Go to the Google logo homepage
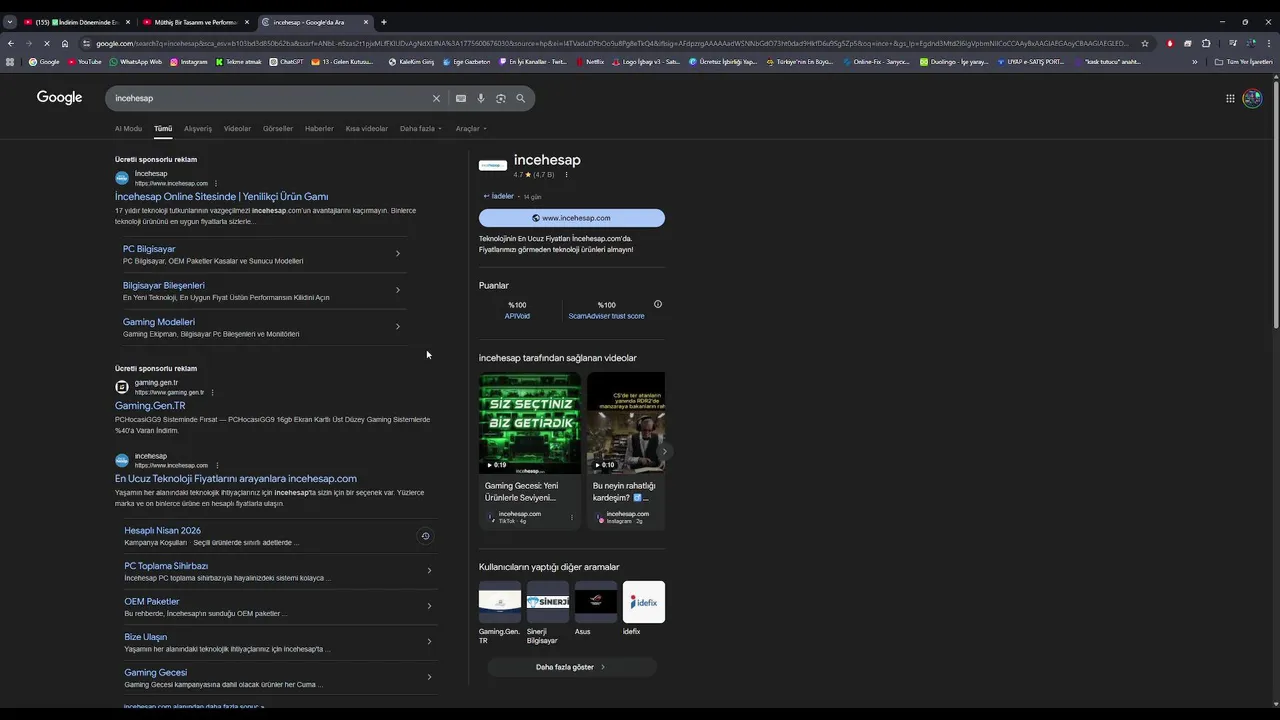This screenshot has width=1280, height=720. (59, 97)
